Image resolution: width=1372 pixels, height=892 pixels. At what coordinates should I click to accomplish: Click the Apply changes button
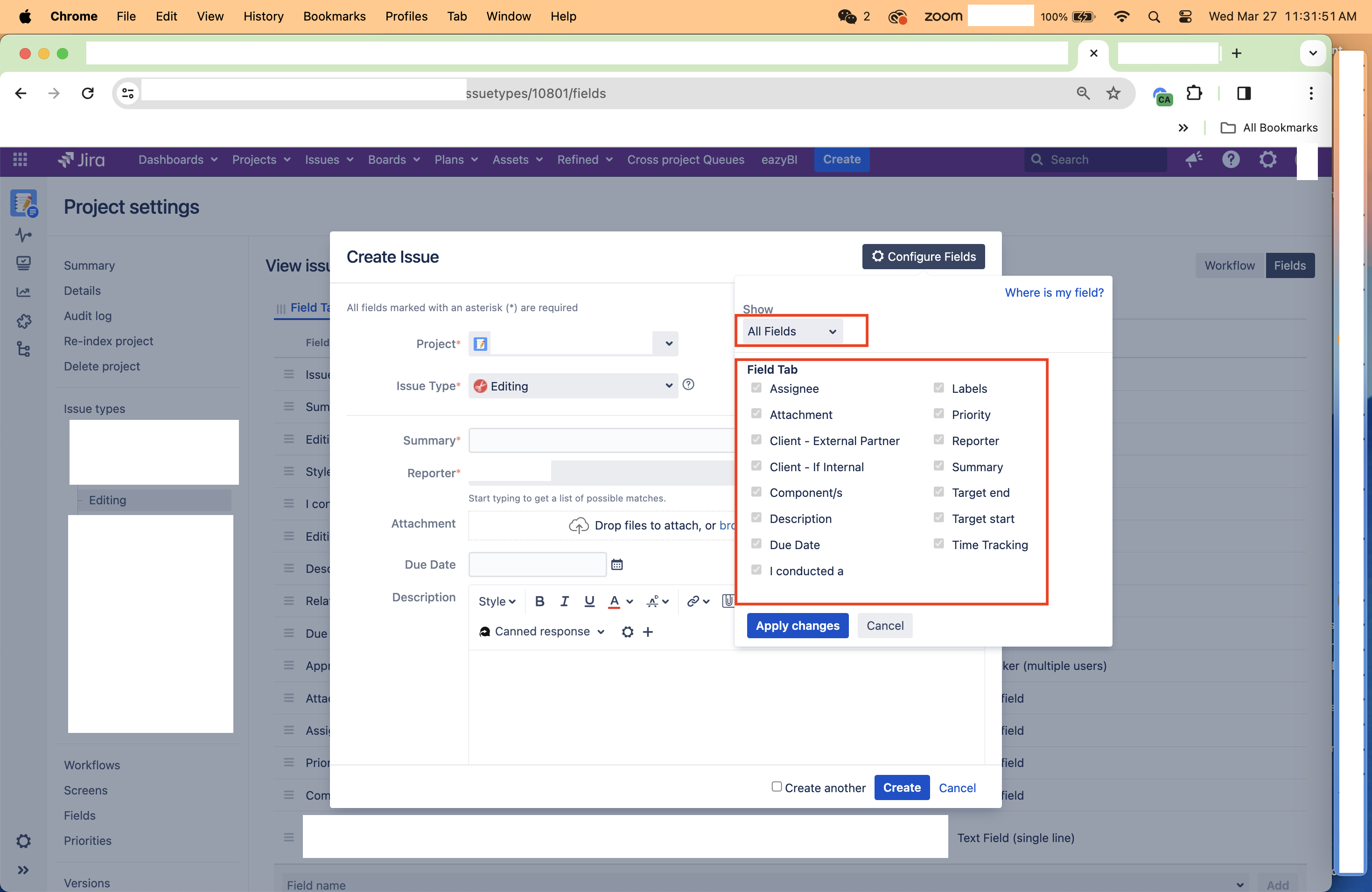click(797, 626)
